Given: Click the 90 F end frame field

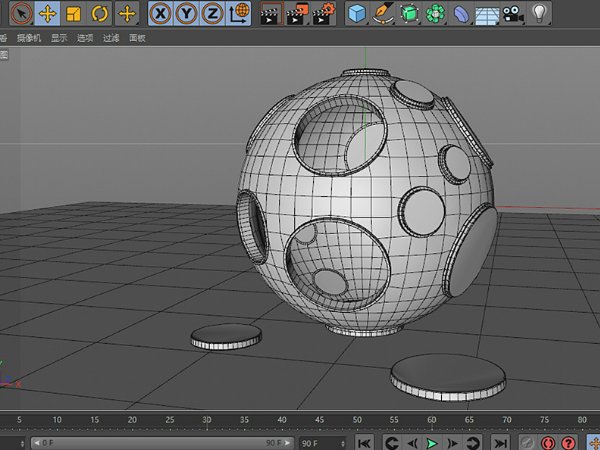Looking at the screenshot, I should tap(314, 442).
